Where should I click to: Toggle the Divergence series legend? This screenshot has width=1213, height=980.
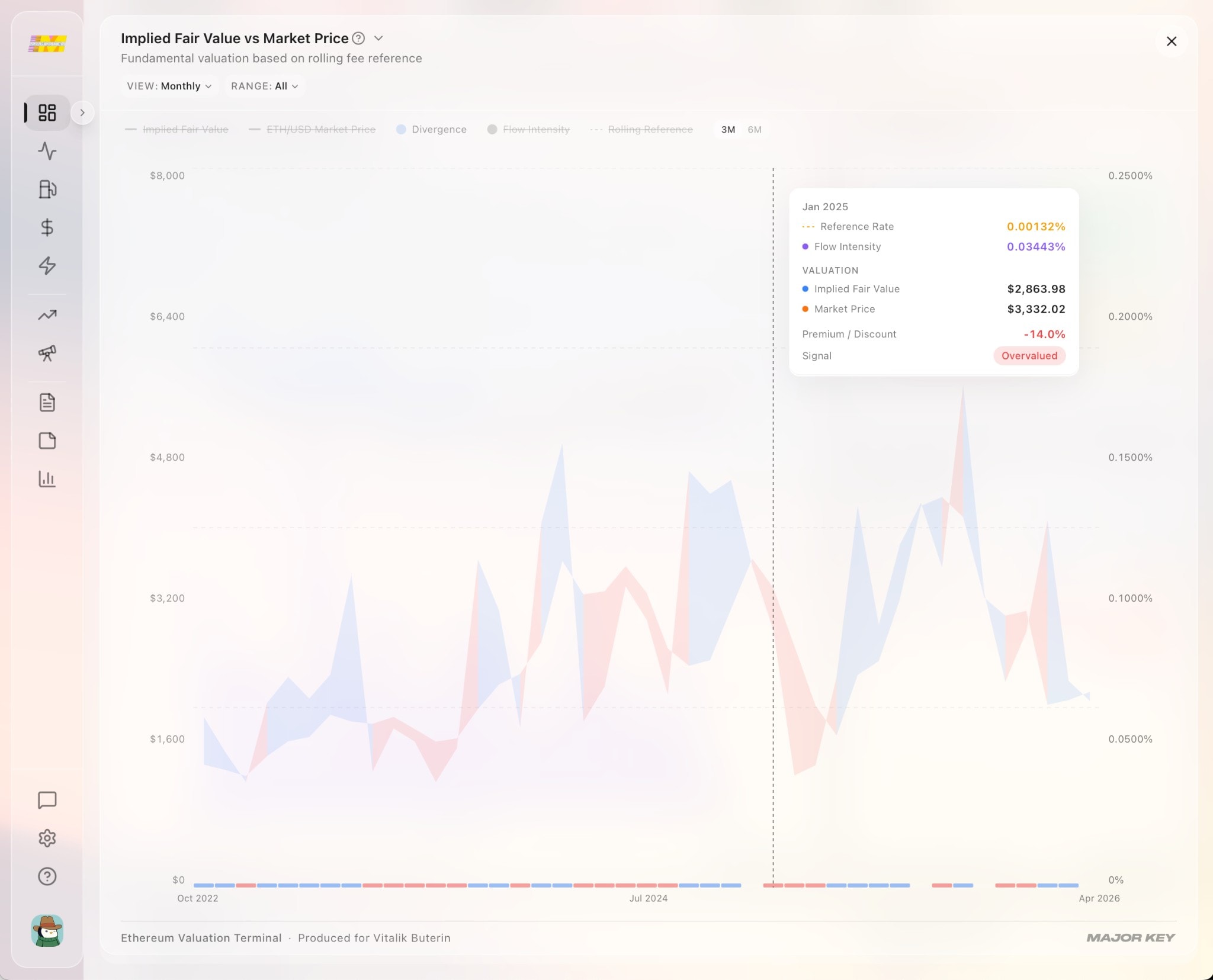[x=431, y=129]
